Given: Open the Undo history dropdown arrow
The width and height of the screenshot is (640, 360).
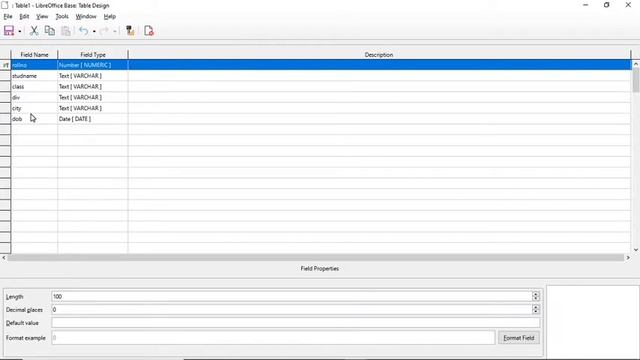Looking at the screenshot, I should point(94,31).
